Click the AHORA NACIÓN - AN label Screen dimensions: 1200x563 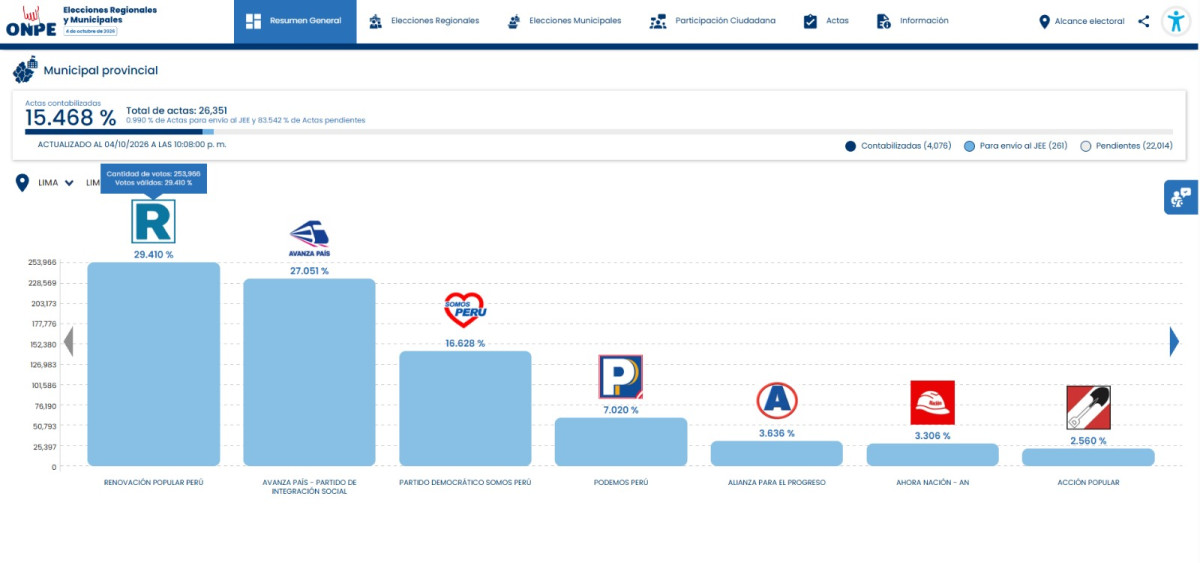pyautogui.click(x=933, y=482)
